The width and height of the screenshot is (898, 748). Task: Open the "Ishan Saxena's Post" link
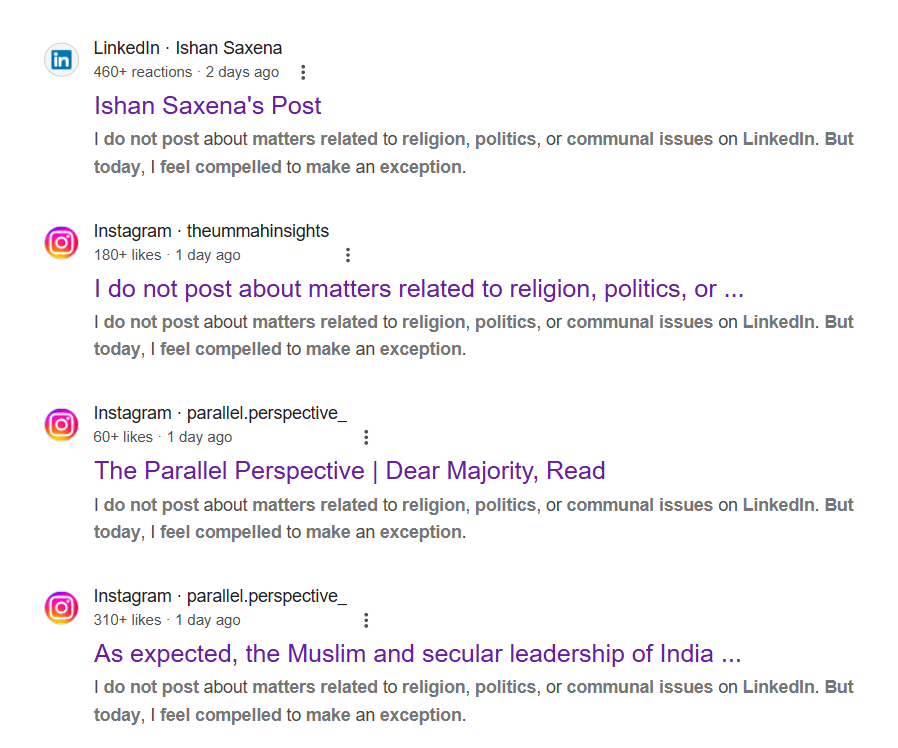(208, 106)
